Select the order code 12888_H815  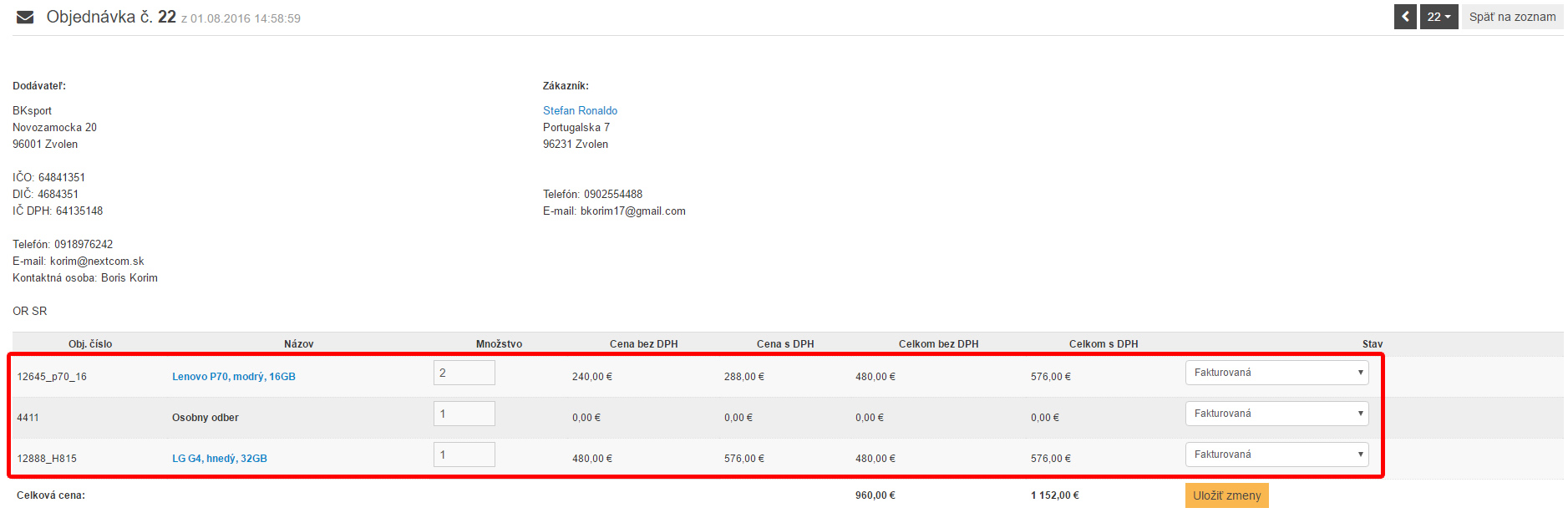tap(47, 459)
